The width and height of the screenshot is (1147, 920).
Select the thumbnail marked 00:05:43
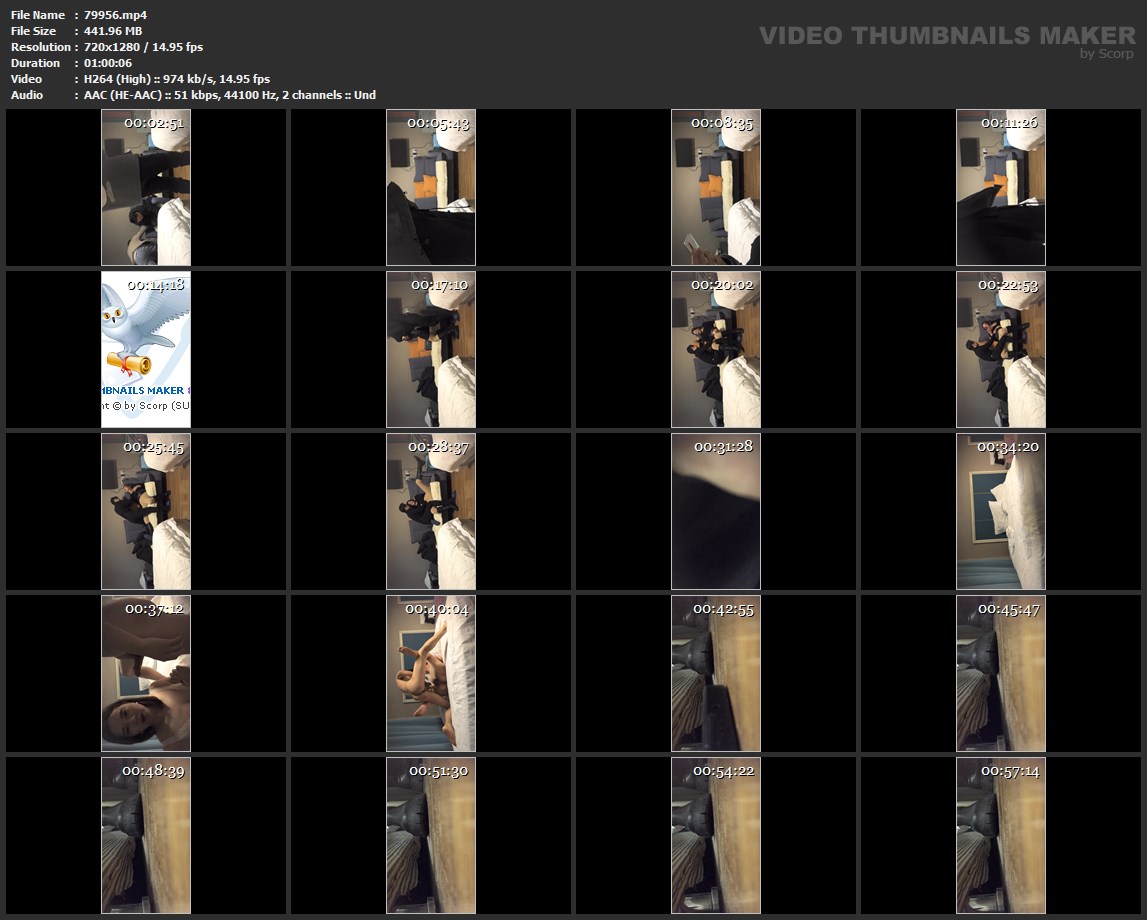[431, 187]
